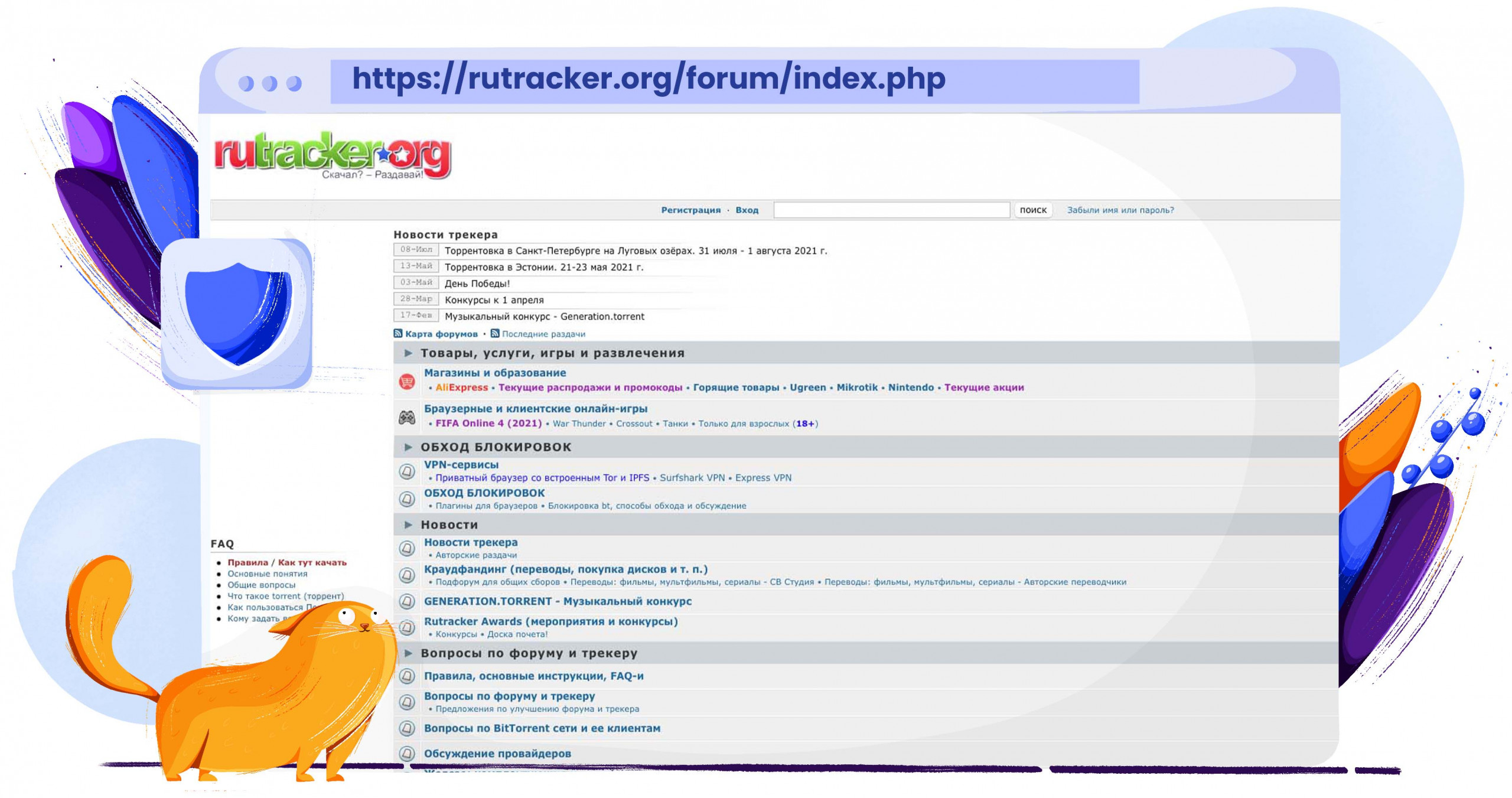Click Последние раздачи link

coord(548,332)
